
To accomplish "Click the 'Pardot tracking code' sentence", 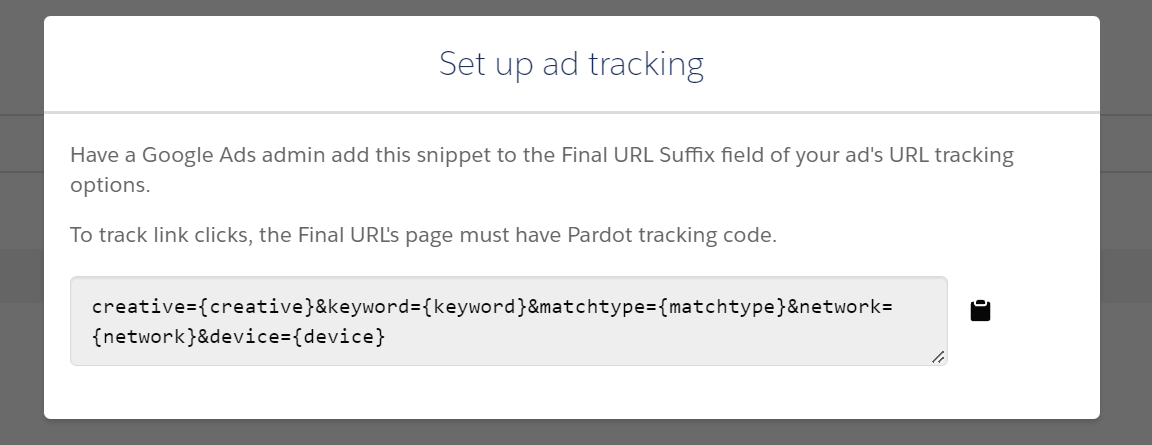I will tap(423, 235).
